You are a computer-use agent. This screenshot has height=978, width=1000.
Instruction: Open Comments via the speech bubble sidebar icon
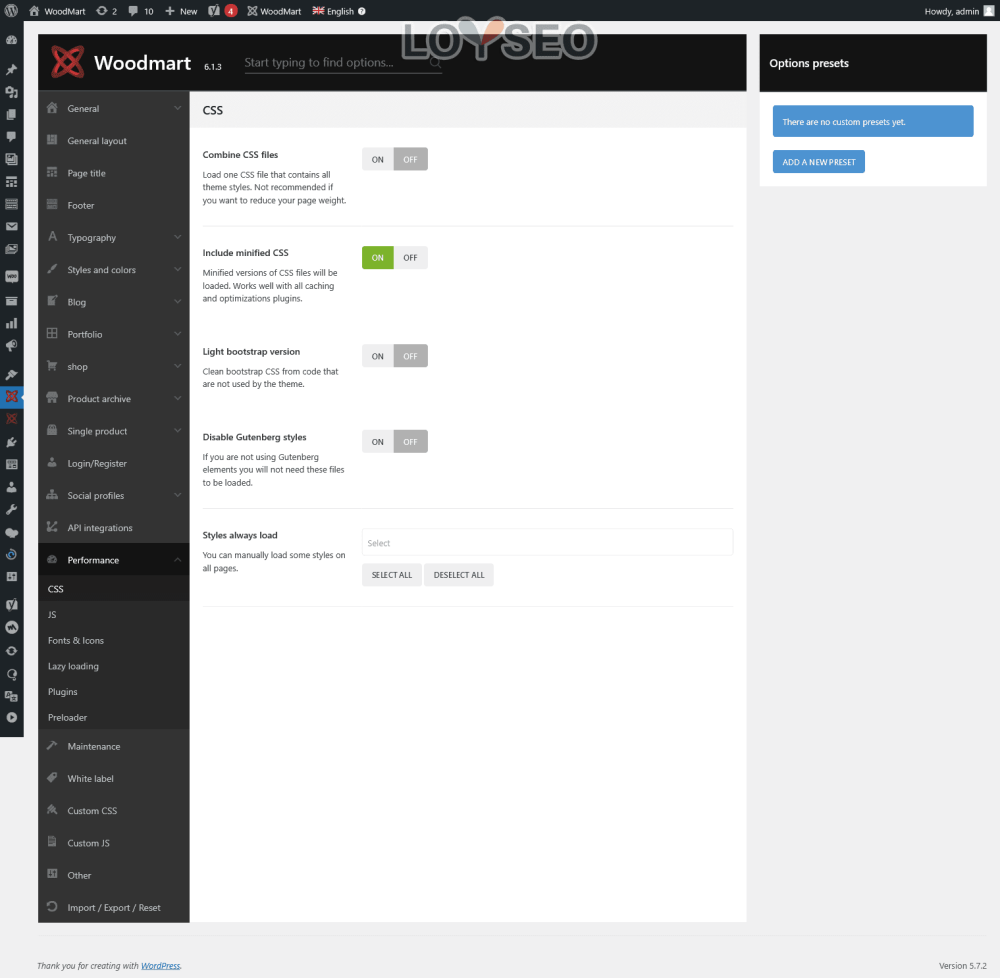11,136
